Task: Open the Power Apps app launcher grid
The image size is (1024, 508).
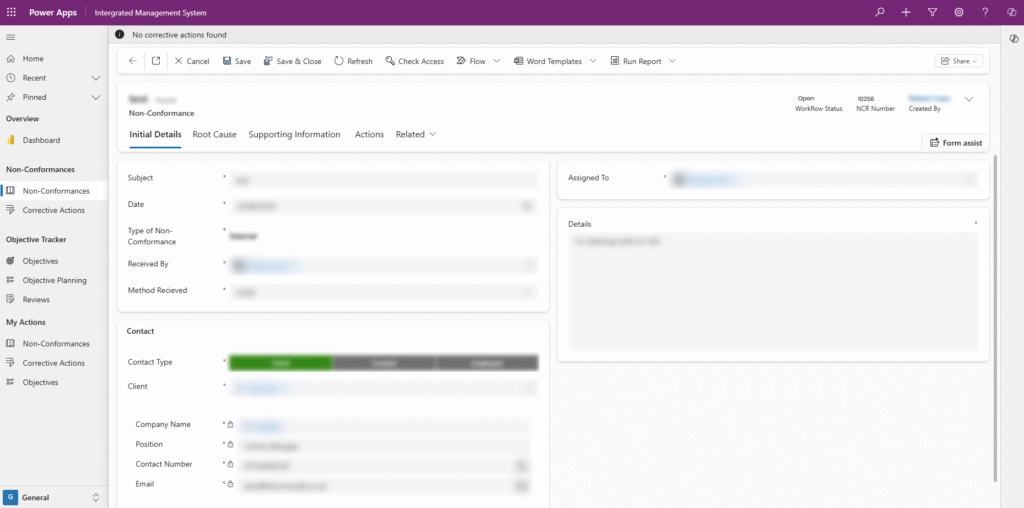Action: pos(12,12)
